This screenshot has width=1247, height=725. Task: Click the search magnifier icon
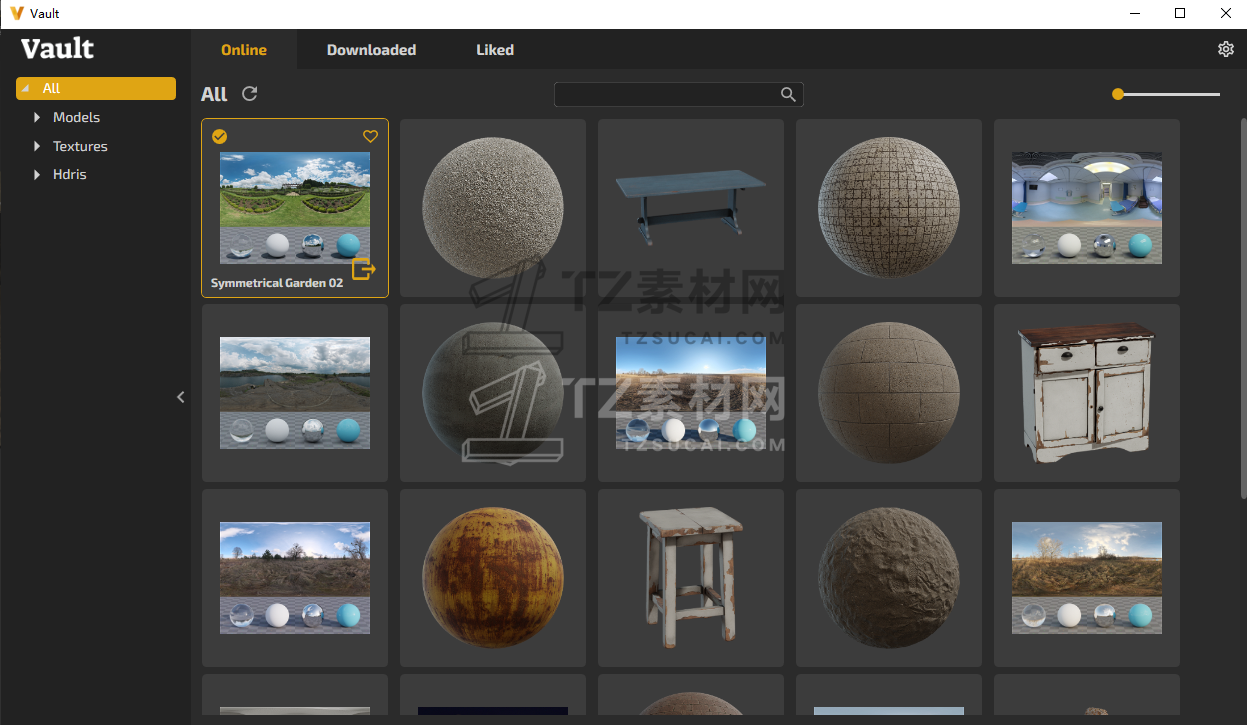point(788,94)
